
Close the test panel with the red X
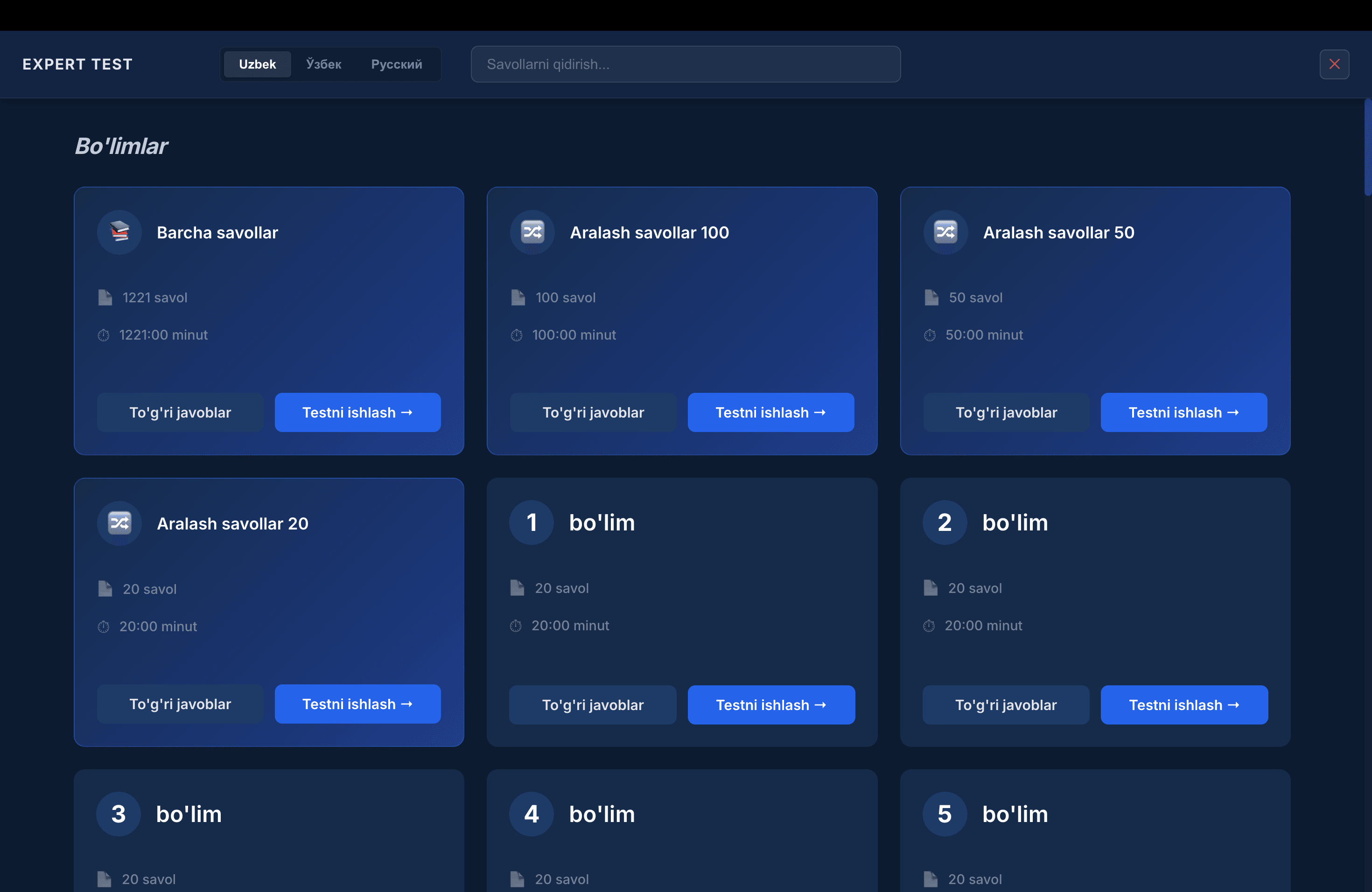click(x=1334, y=64)
